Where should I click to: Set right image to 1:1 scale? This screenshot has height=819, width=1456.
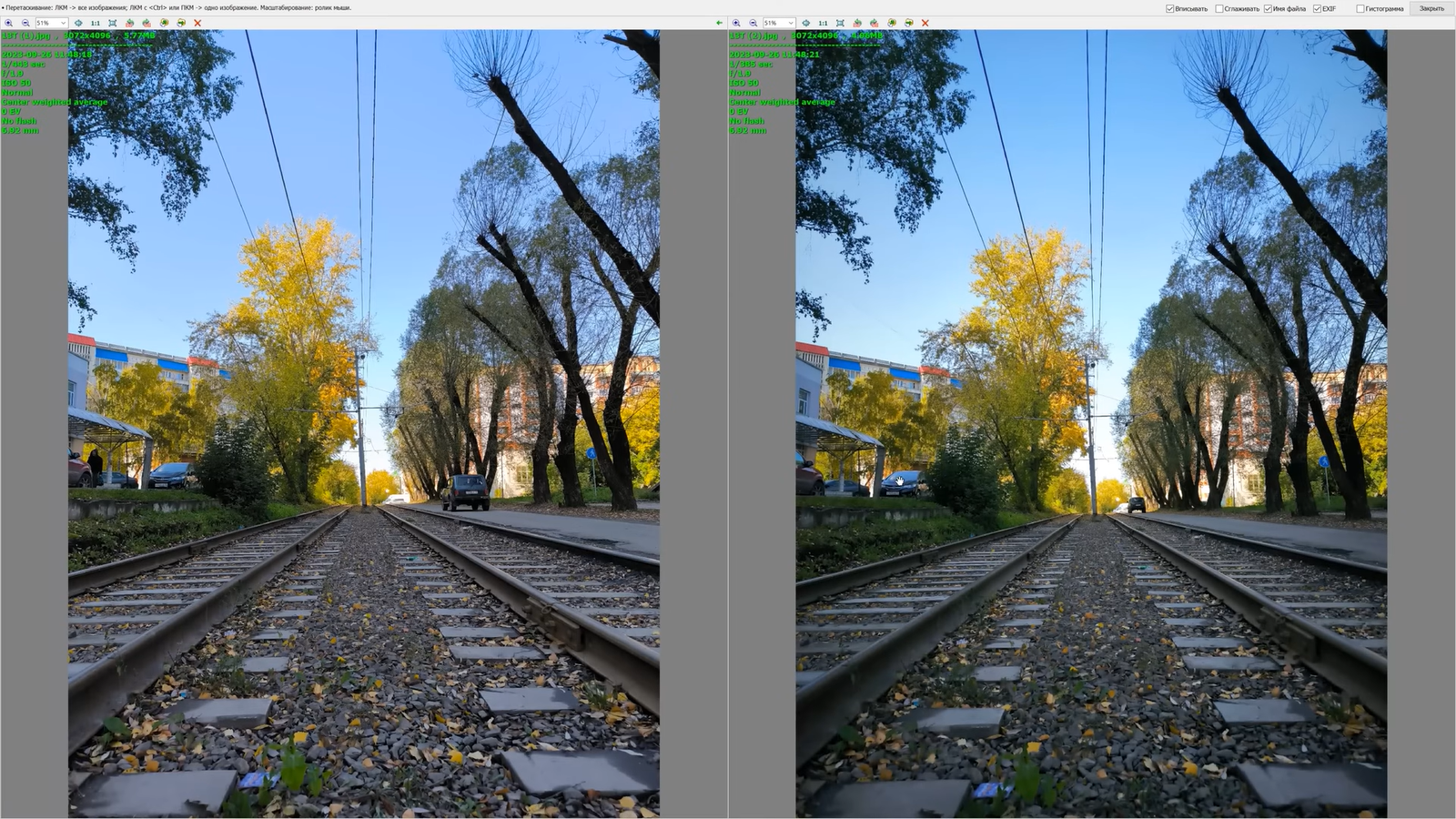tap(823, 23)
